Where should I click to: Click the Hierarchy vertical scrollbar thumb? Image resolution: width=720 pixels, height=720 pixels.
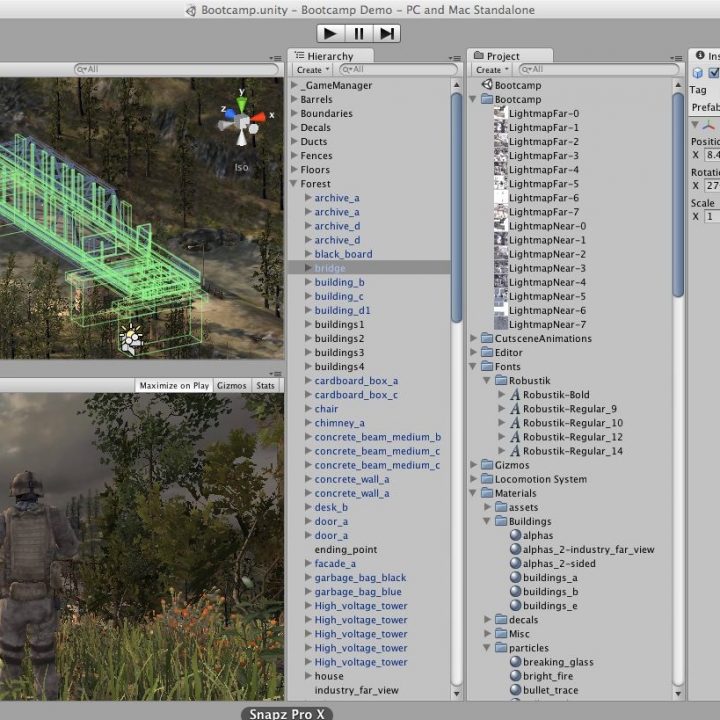coord(456,208)
